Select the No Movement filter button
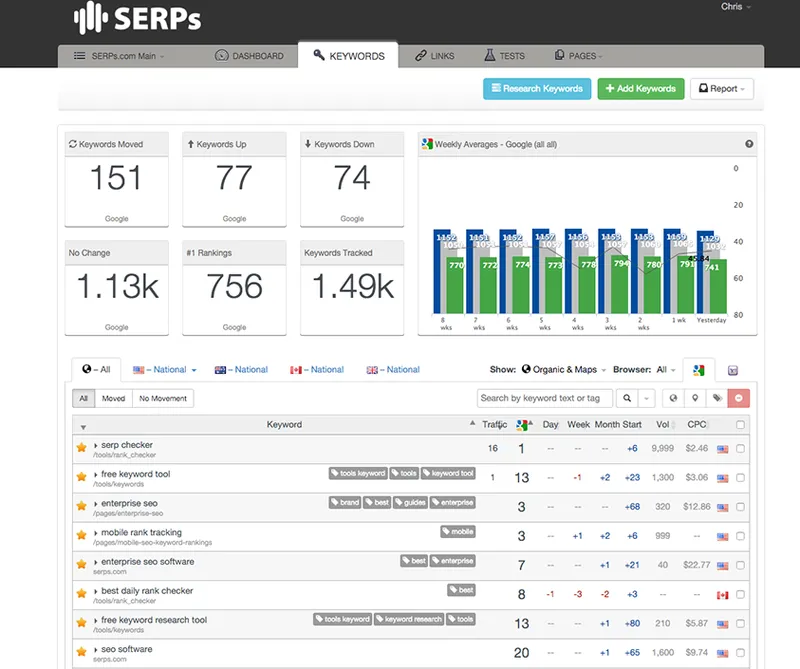Screen dimensions: 800x669 (163, 399)
